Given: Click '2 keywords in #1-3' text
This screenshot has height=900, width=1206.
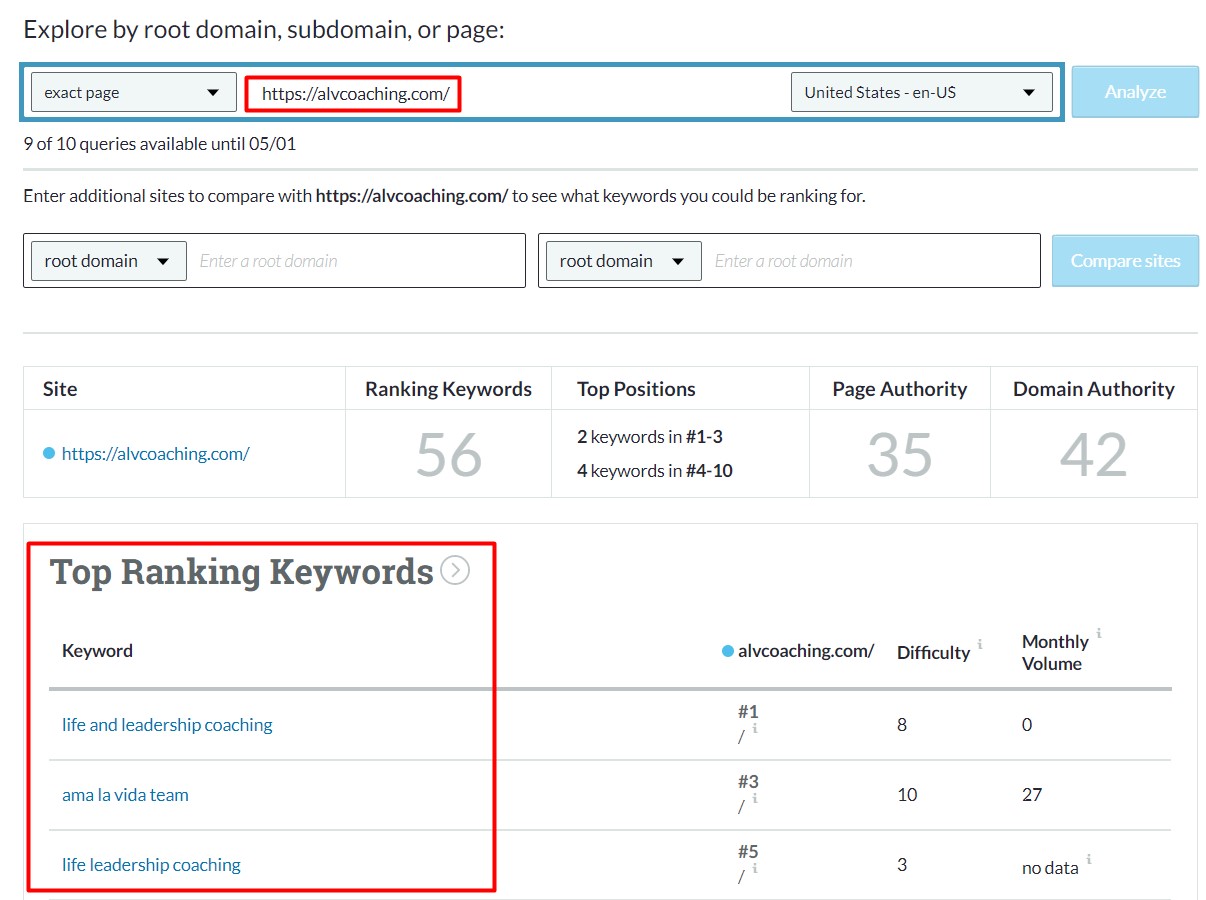Looking at the screenshot, I should 650,437.
